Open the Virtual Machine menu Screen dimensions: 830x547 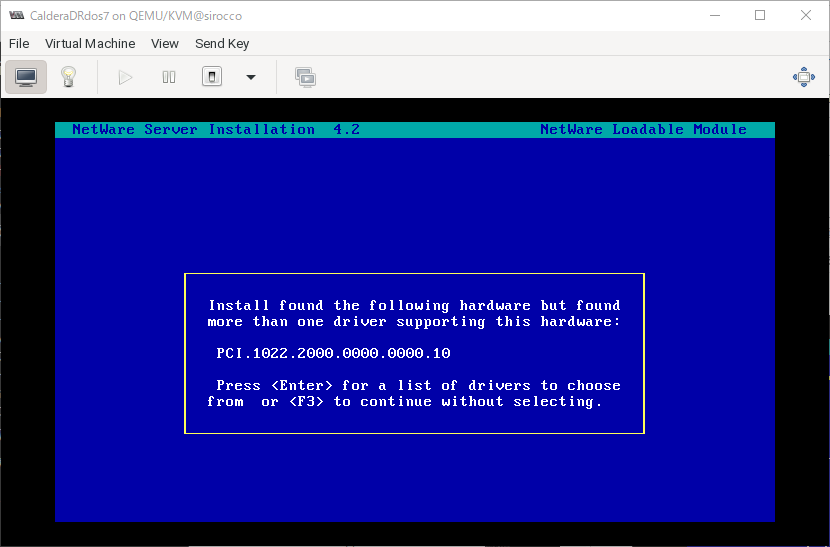pos(90,43)
